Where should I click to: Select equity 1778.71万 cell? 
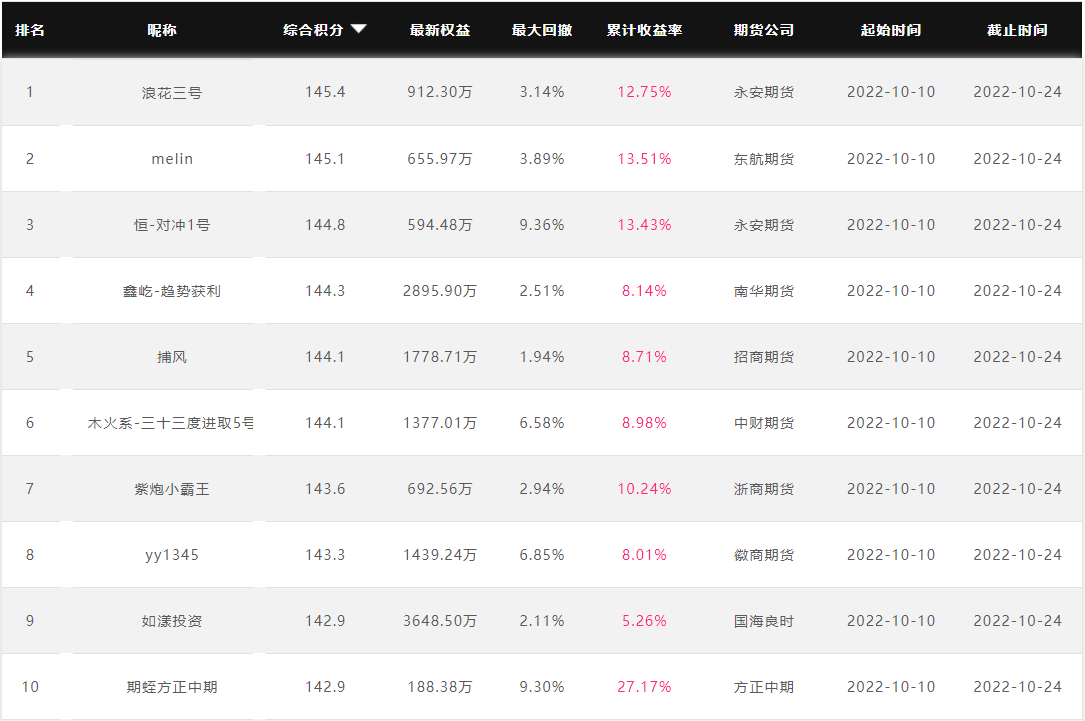440,357
